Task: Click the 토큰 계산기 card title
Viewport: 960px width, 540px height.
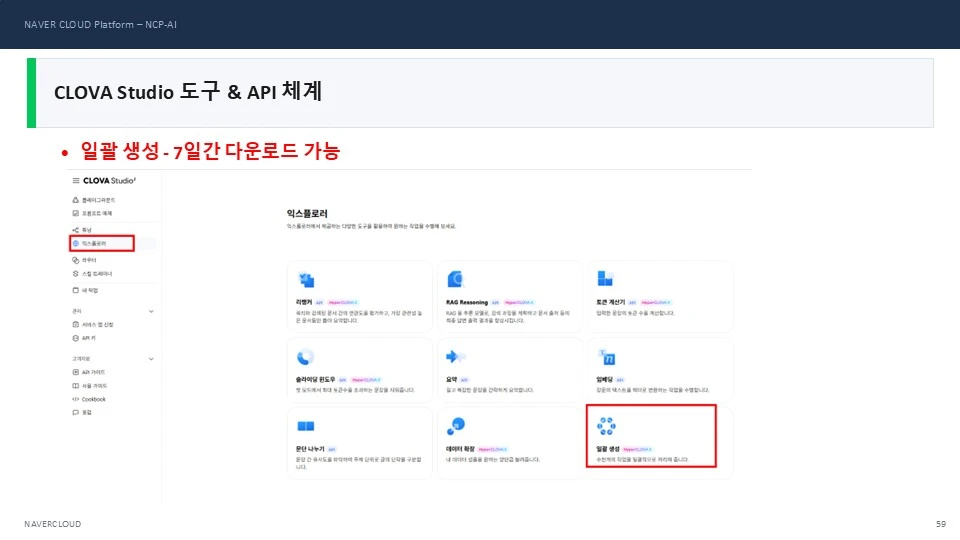Action: point(610,302)
